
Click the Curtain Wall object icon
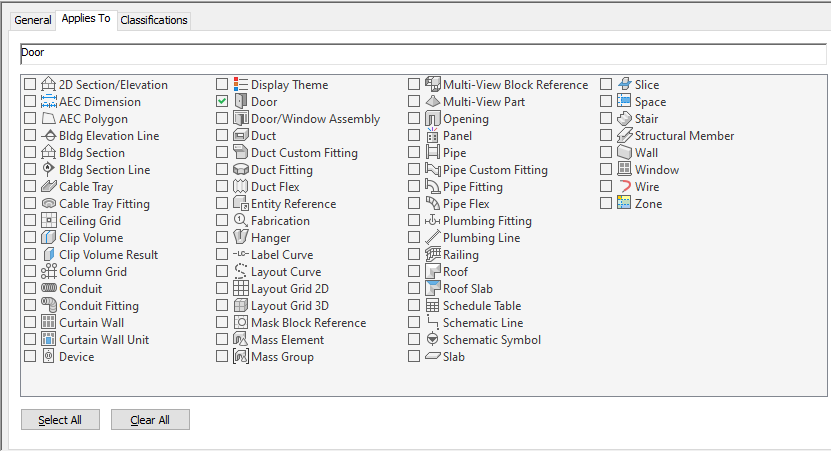tap(48, 323)
